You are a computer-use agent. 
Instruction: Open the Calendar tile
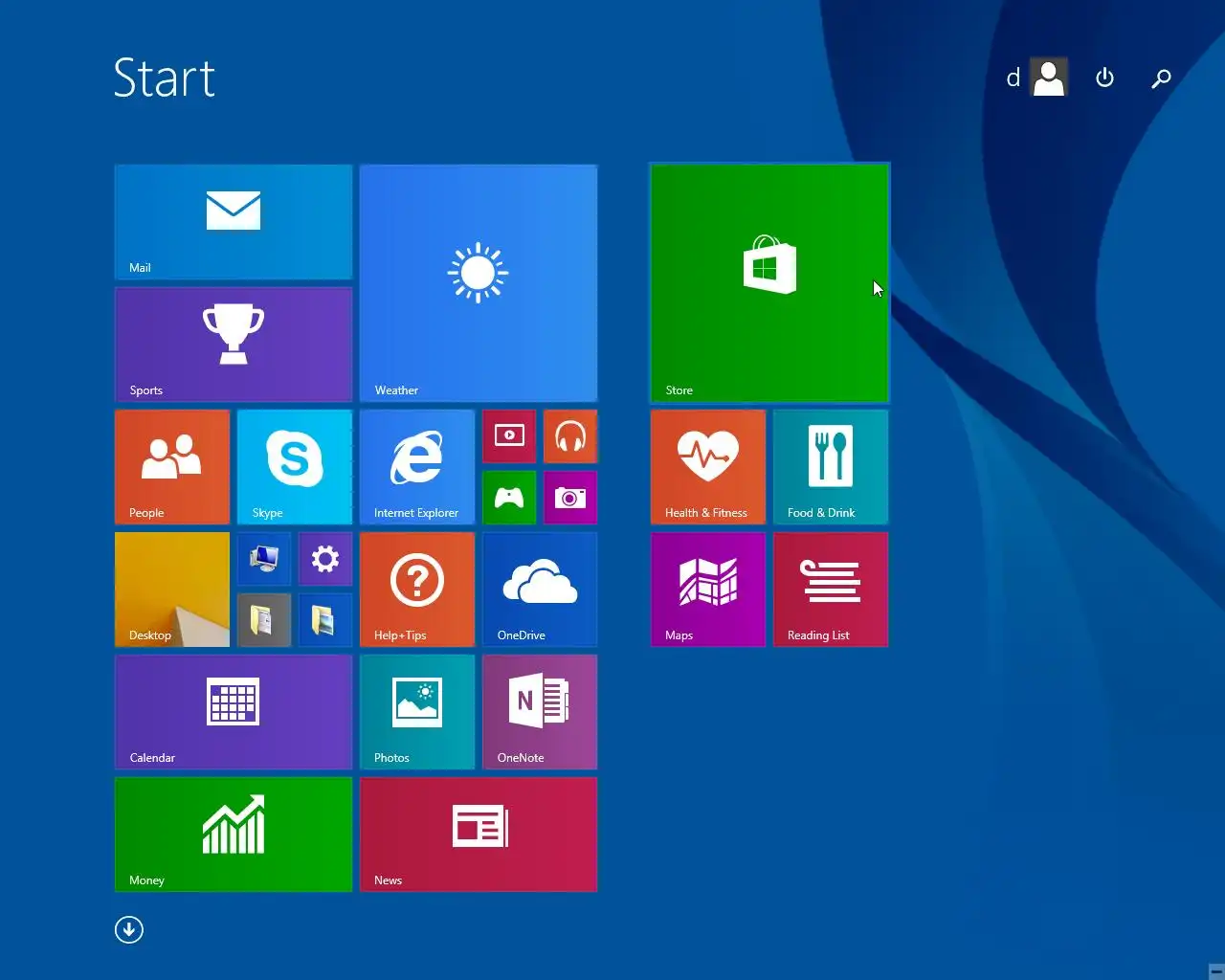click(234, 712)
